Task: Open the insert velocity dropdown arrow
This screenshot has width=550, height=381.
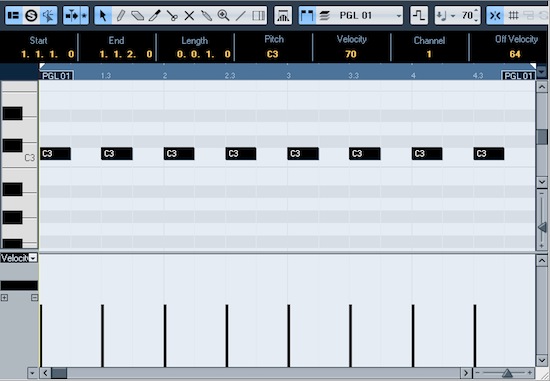Action: coord(453,16)
